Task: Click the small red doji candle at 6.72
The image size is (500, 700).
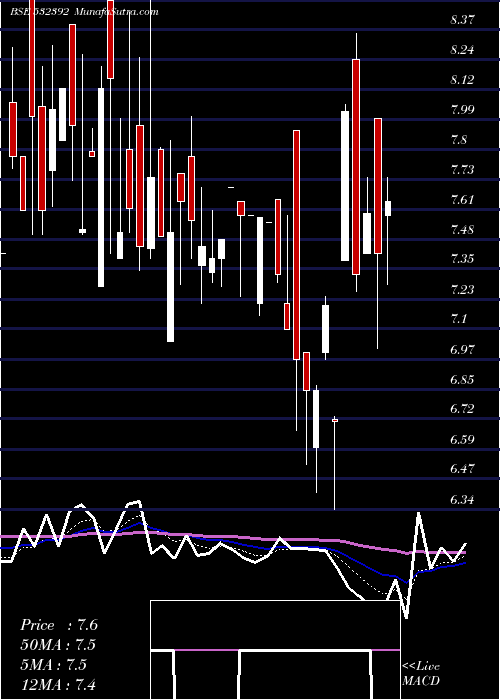Action: tap(335, 420)
